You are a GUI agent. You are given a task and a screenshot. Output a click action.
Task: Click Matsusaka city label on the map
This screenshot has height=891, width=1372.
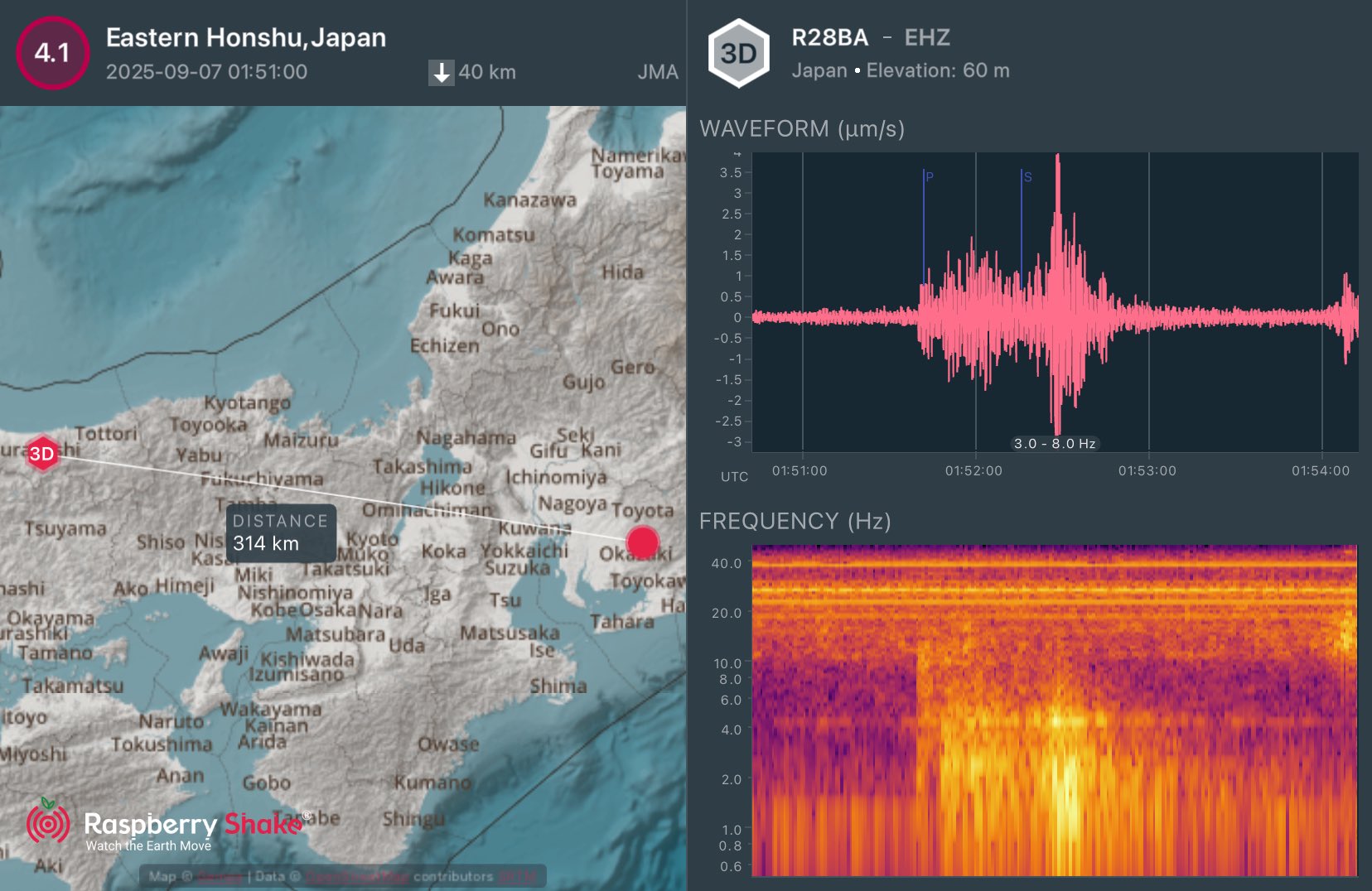coord(510,633)
